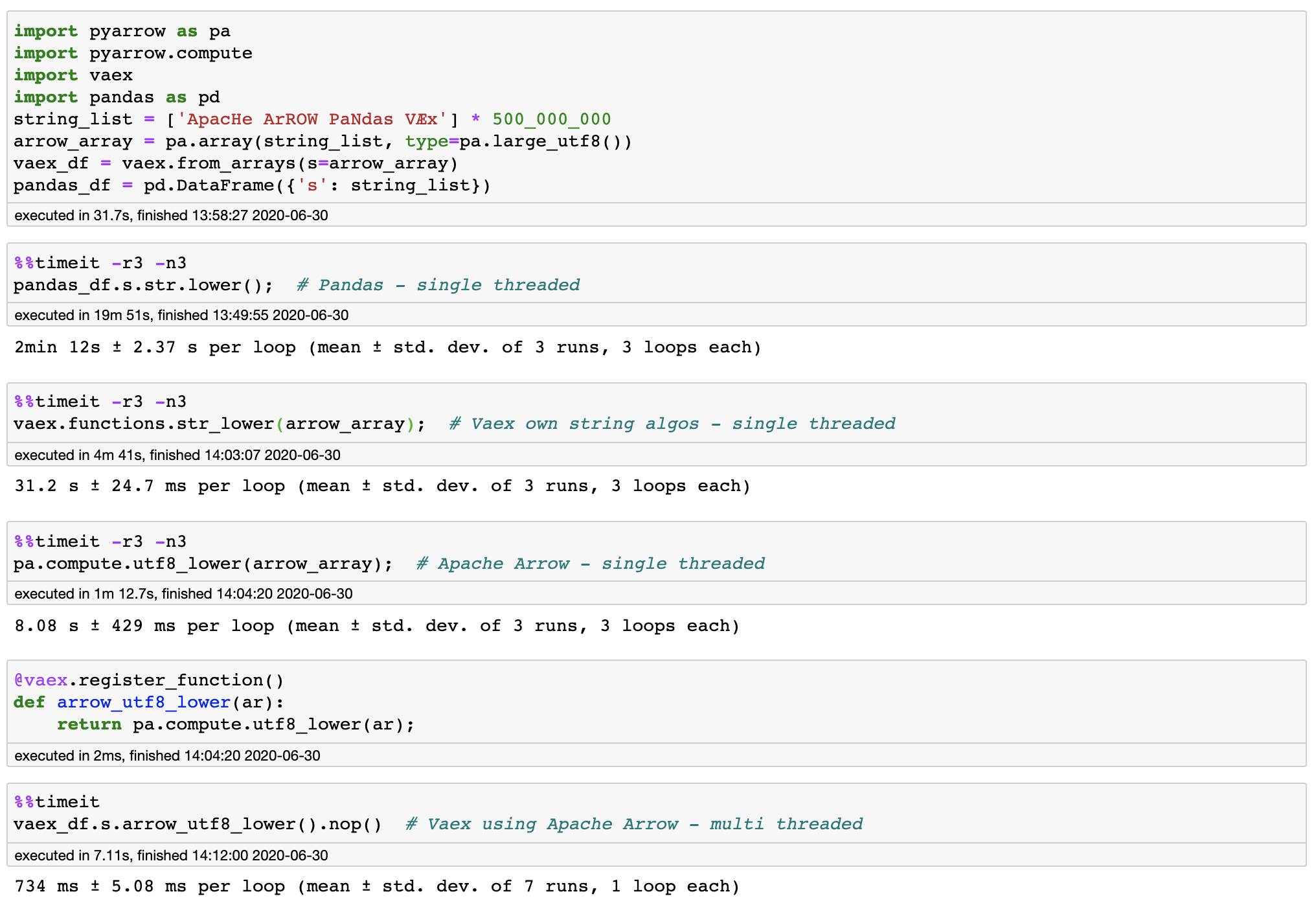Click '%%timeit -r3 -n3' above vaex.functions line
This screenshot has height=907, width=1316.
pyautogui.click(x=100, y=402)
